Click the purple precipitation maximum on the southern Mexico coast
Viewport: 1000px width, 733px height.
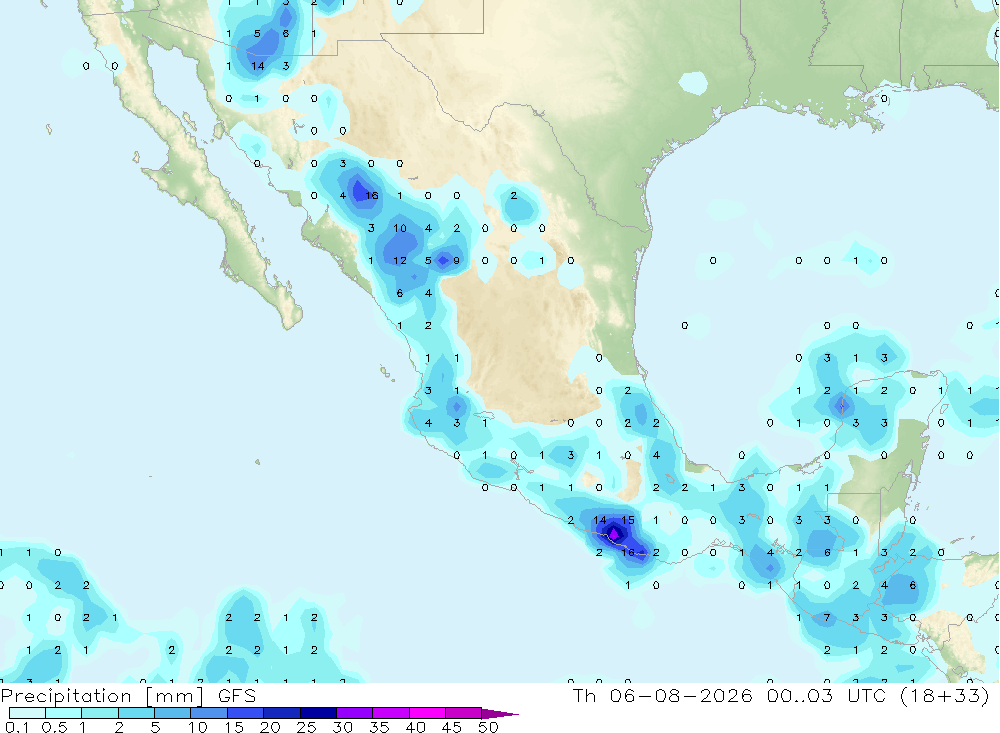coord(614,533)
